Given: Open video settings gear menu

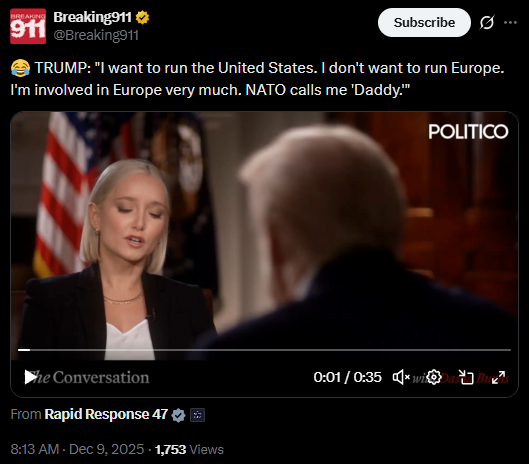Looking at the screenshot, I should click(434, 377).
